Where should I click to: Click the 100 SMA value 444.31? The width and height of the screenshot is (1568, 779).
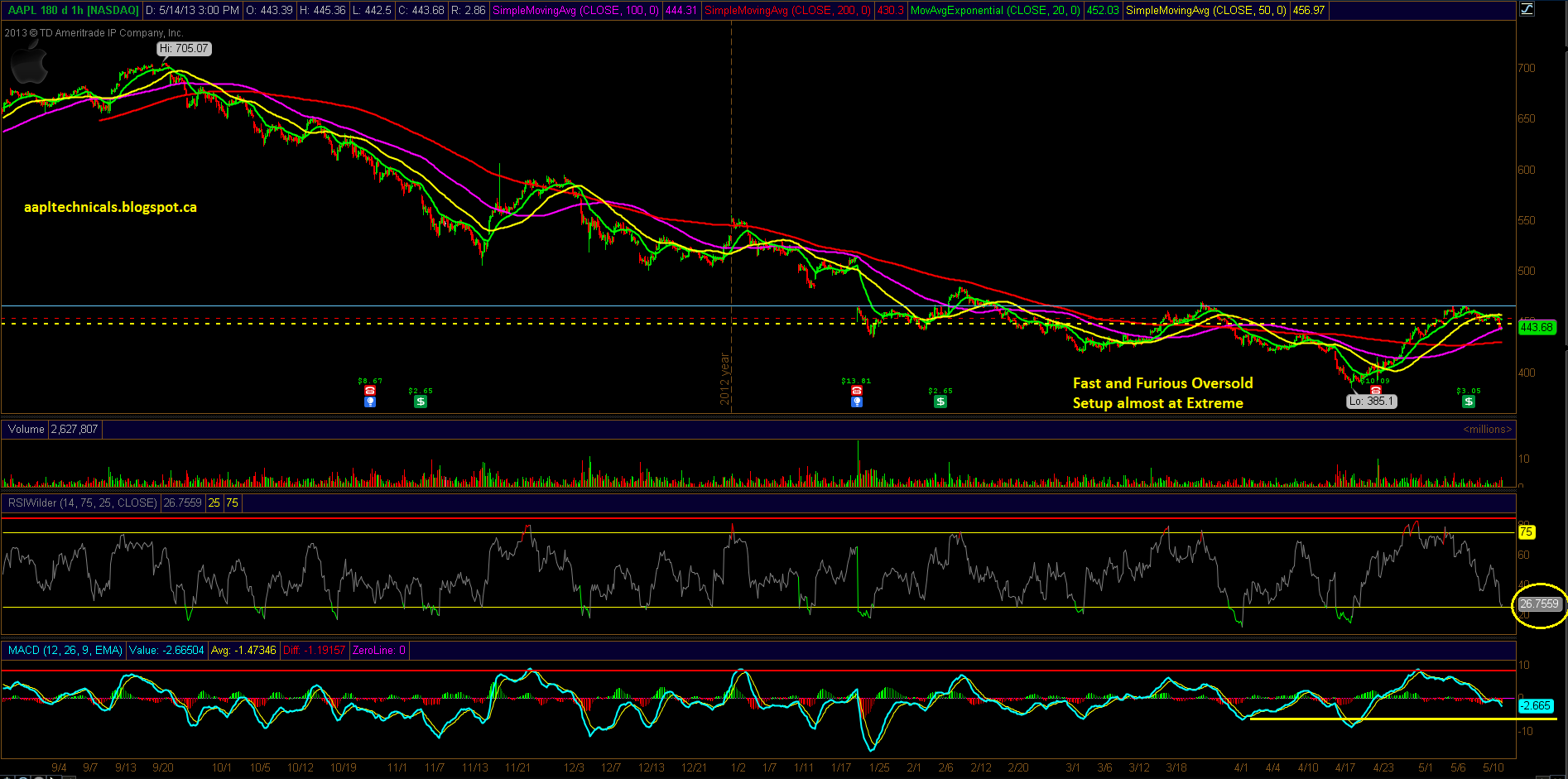point(681,11)
